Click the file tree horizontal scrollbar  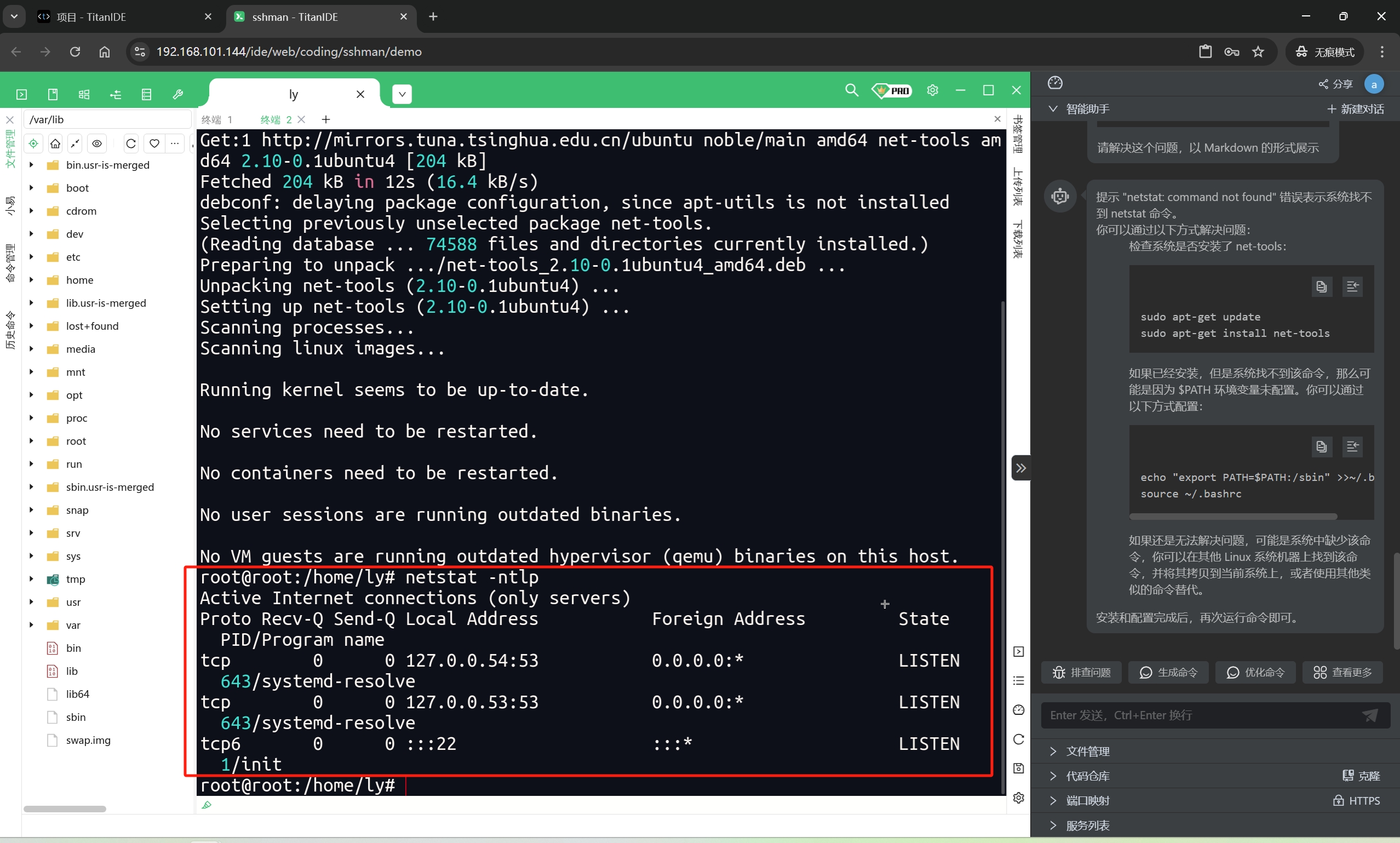65,809
